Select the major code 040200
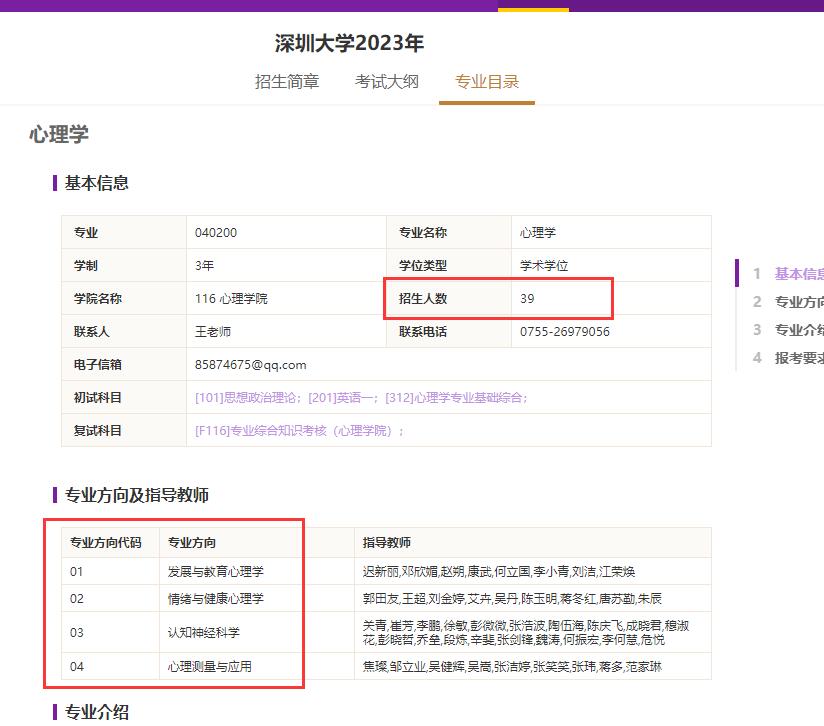824x726 pixels. pos(216,233)
